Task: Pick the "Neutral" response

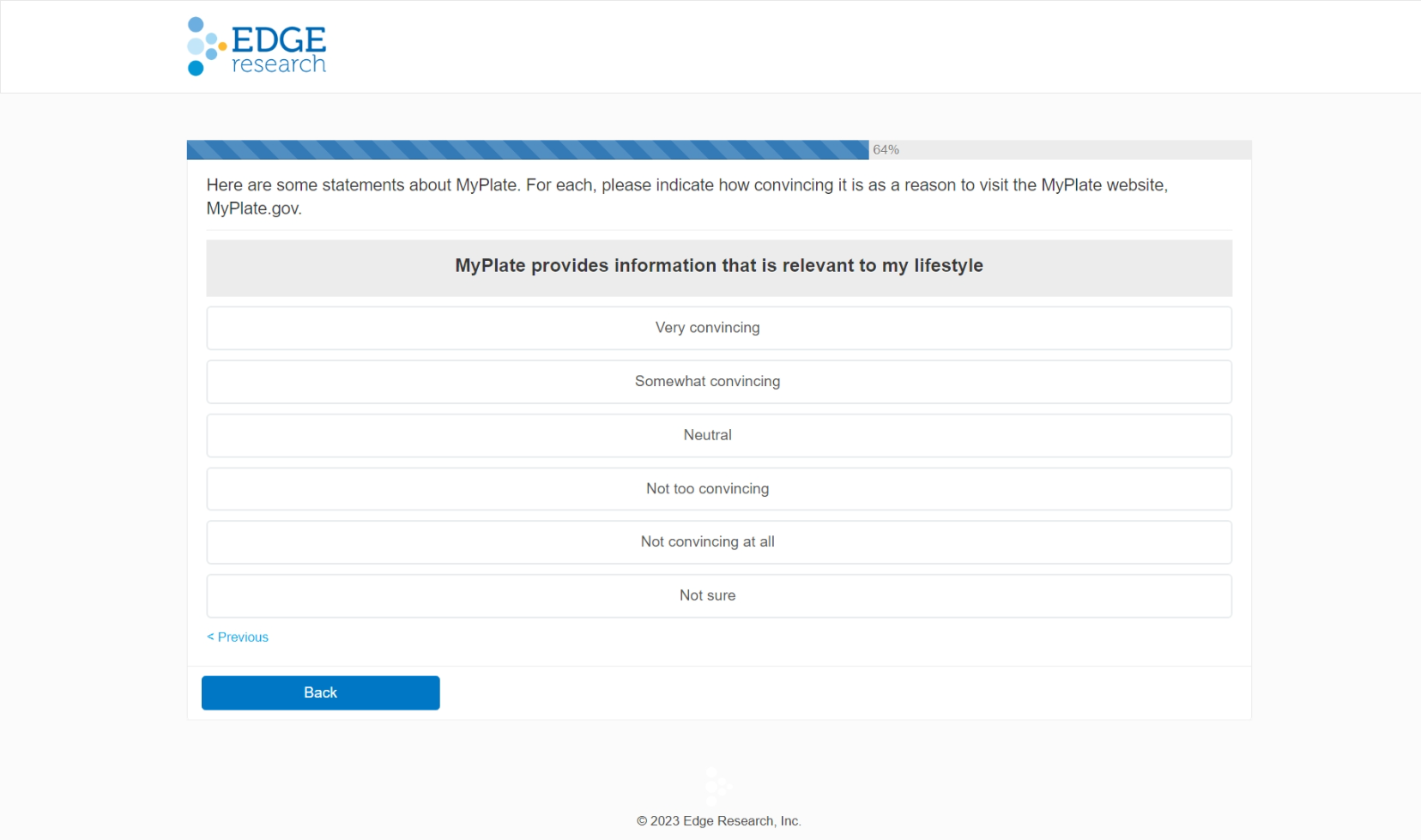Action: [x=719, y=435]
